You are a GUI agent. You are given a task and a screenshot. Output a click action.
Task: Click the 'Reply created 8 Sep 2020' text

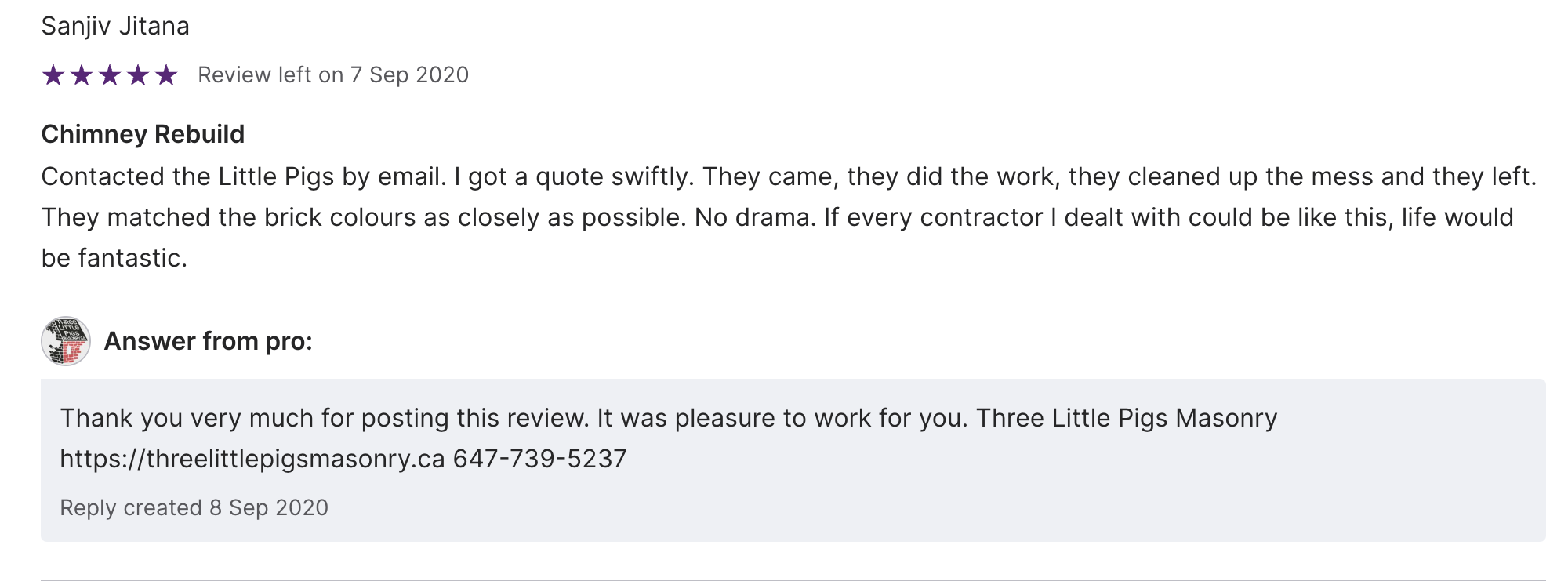[x=194, y=508]
